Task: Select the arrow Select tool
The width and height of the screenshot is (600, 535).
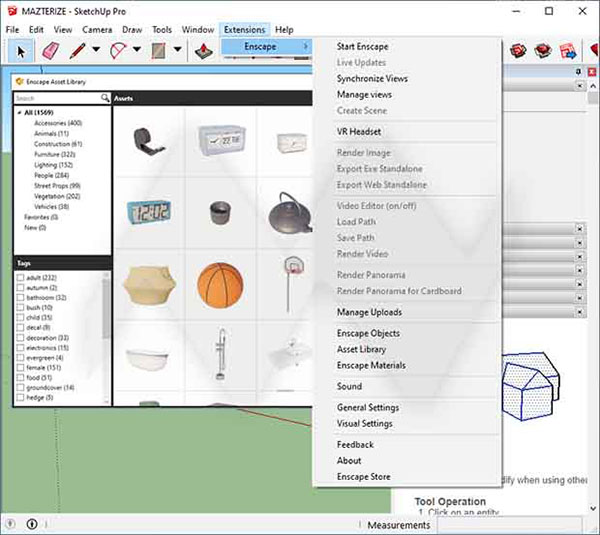Action: 21,51
